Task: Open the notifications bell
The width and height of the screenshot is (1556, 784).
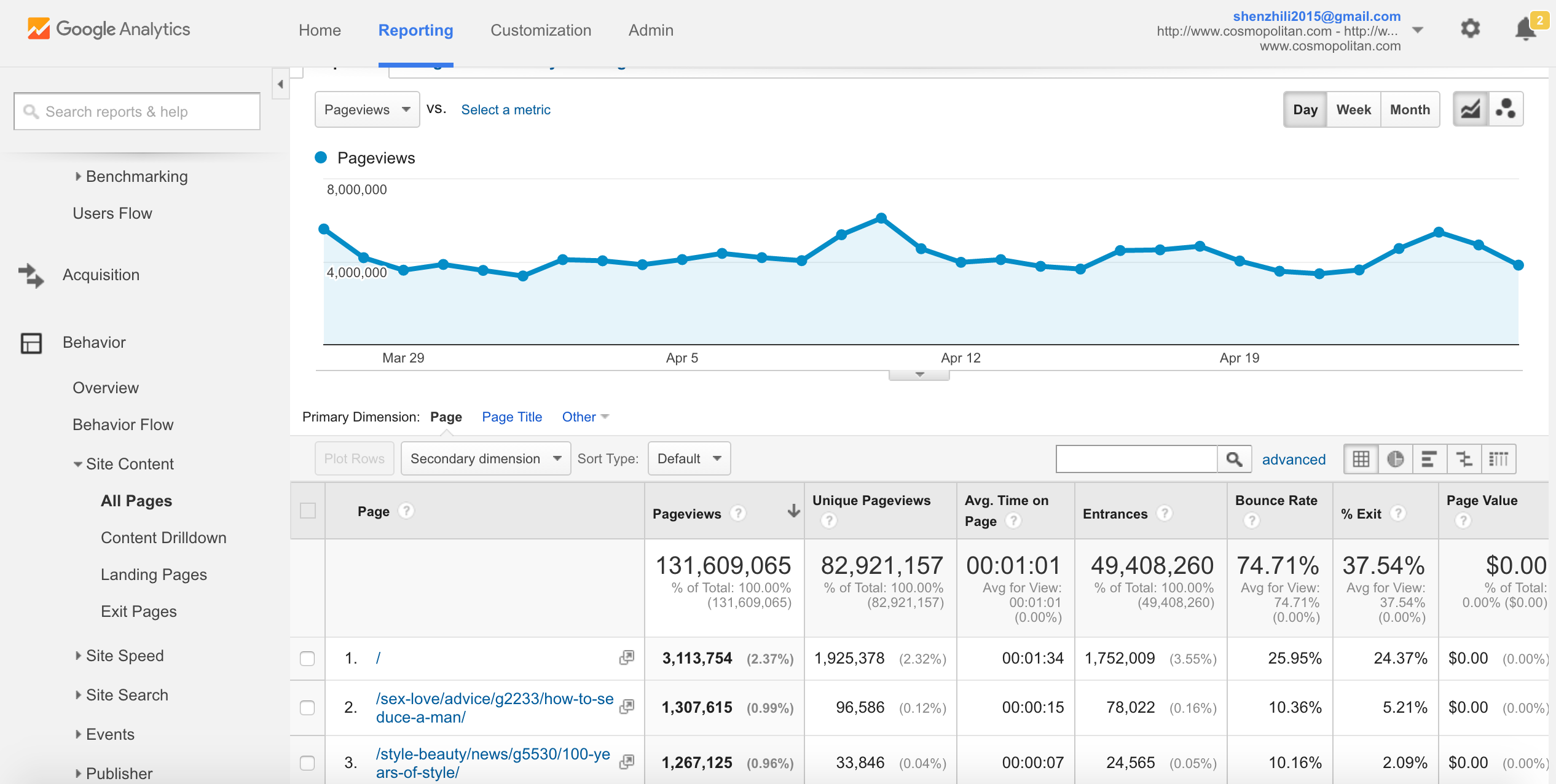Action: [1525, 29]
